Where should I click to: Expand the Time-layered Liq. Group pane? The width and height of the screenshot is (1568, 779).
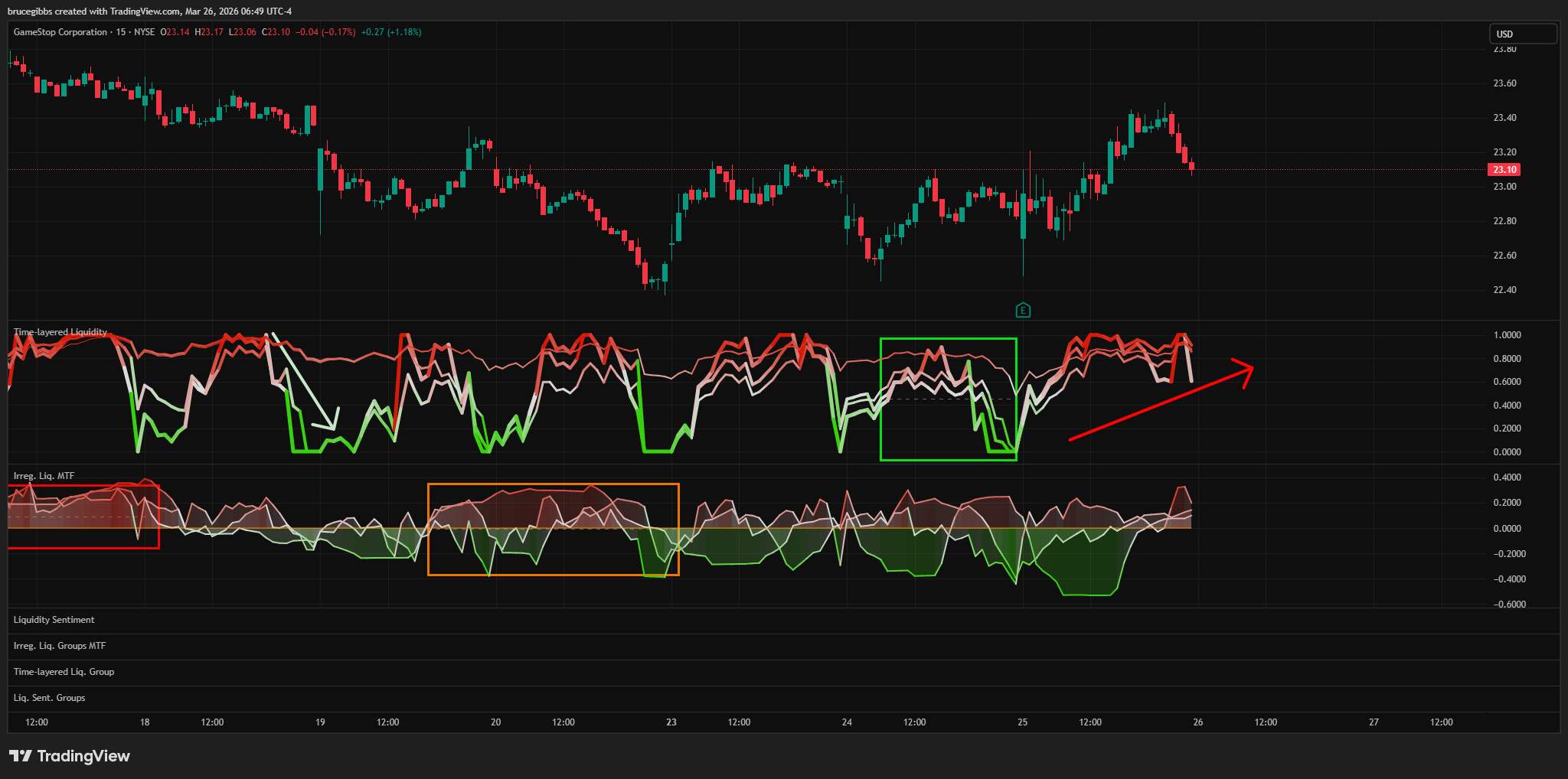64,672
